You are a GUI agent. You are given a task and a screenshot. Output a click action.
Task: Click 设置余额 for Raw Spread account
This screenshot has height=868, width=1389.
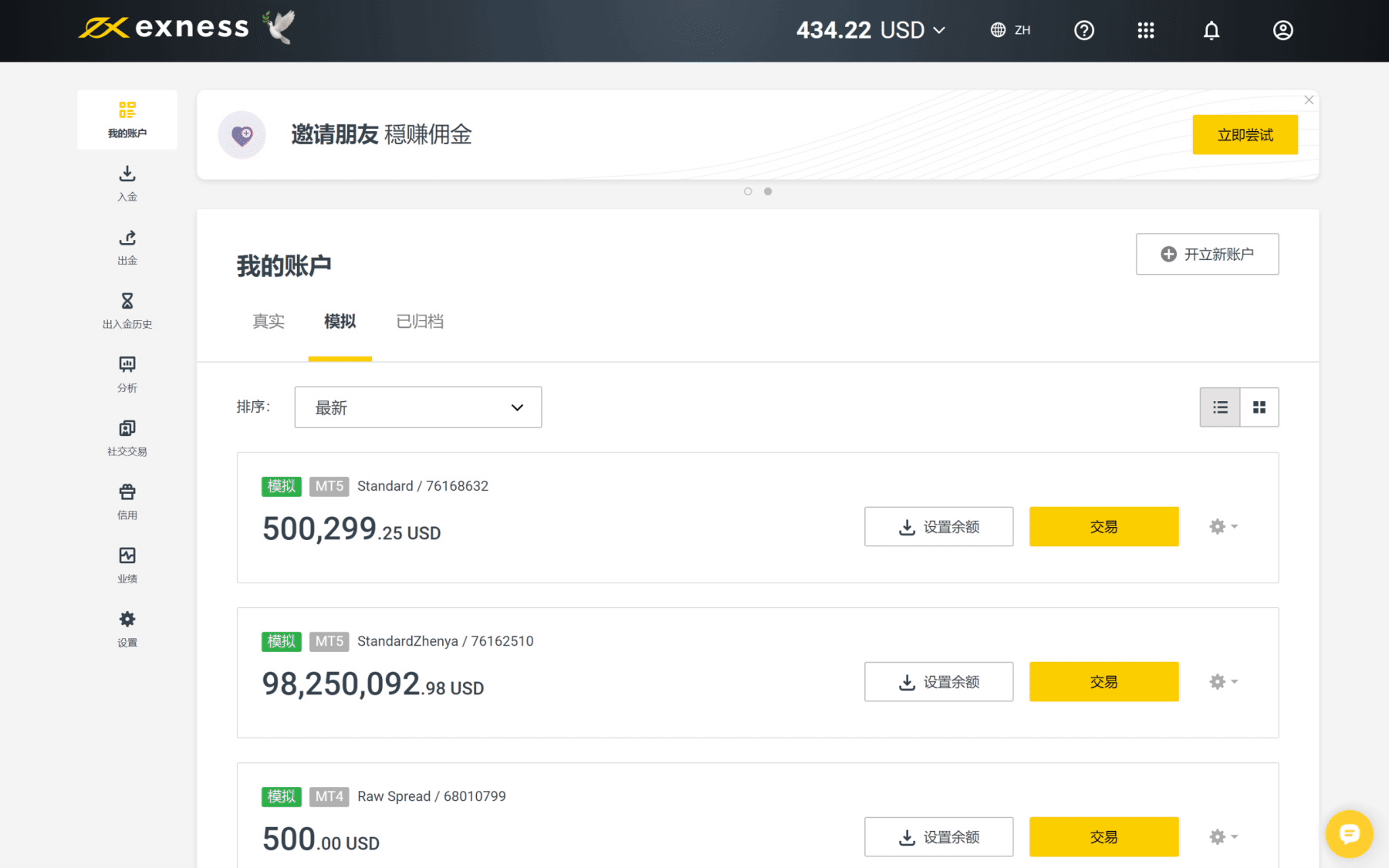pyautogui.click(x=938, y=837)
